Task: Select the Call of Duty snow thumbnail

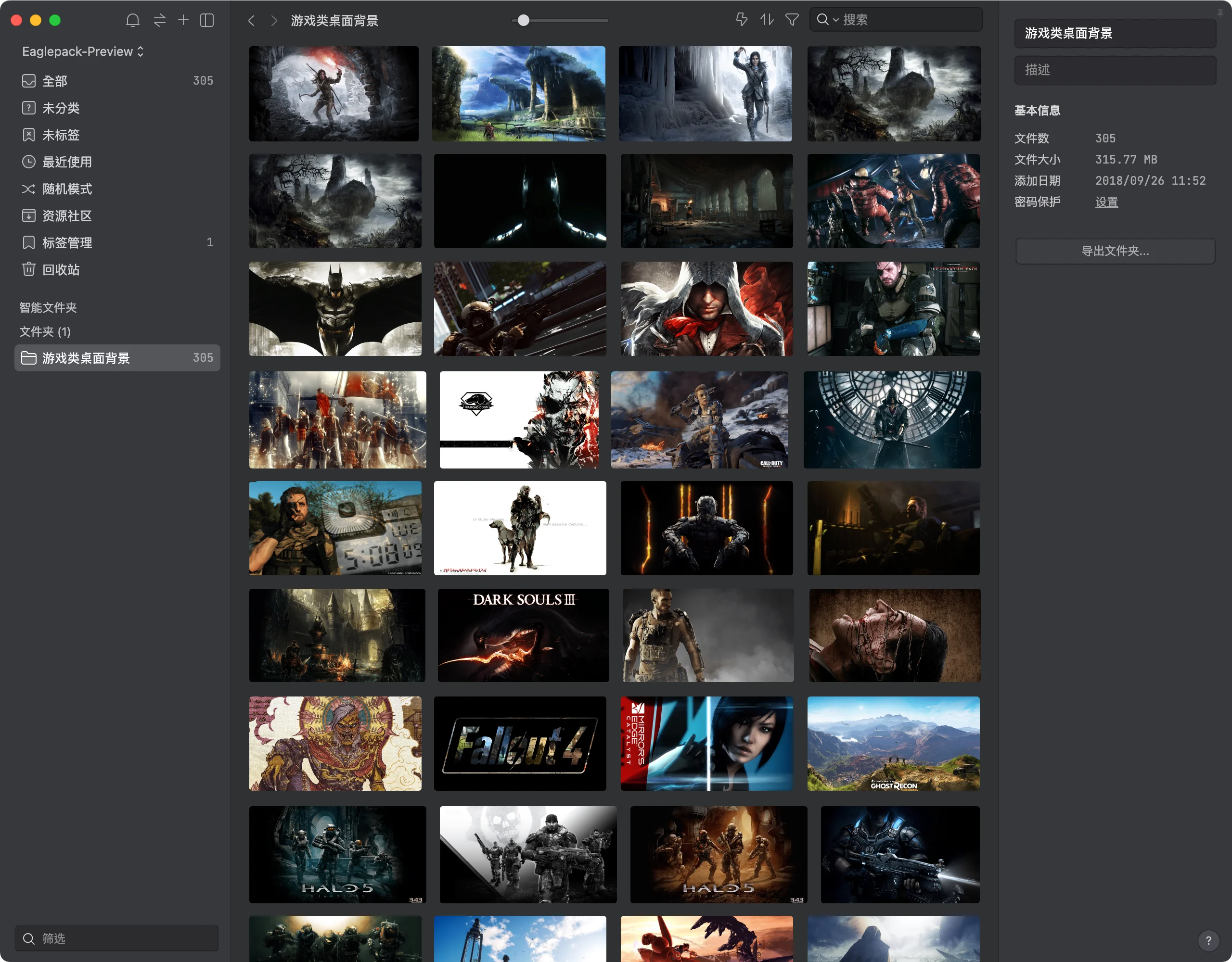Action: [699, 419]
